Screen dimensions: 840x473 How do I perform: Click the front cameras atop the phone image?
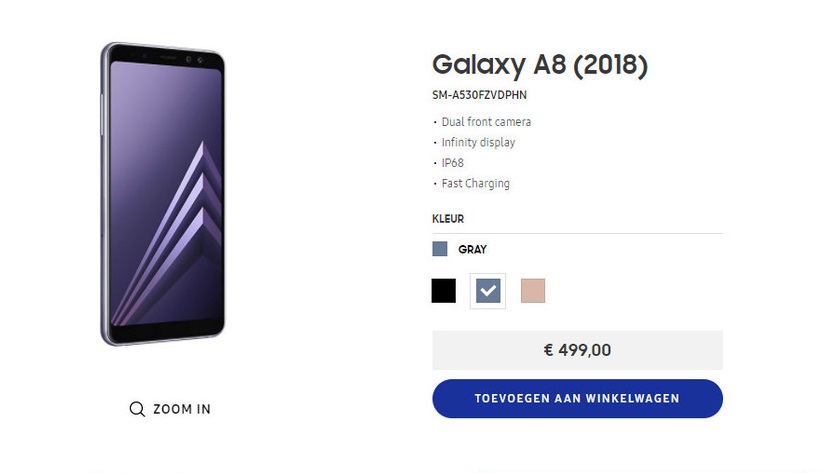[194, 57]
